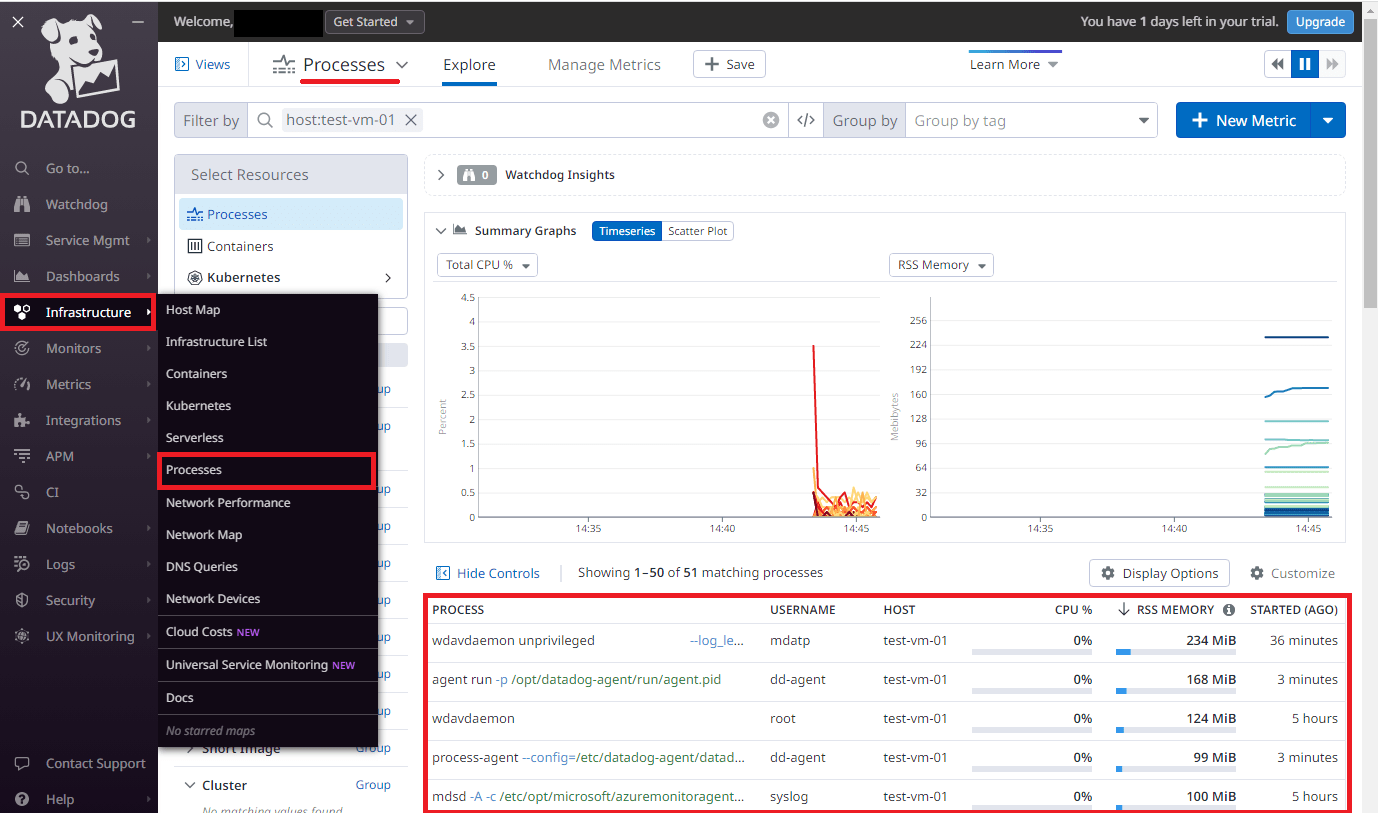Pause live updates
This screenshot has height=813, width=1378.
(x=1304, y=64)
